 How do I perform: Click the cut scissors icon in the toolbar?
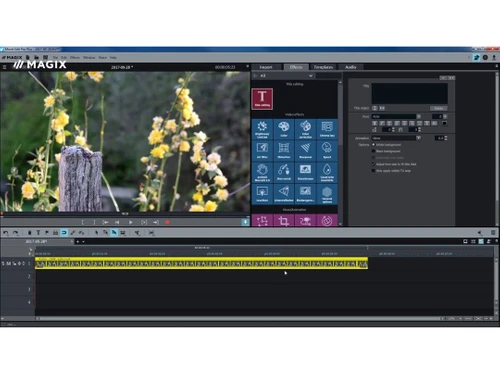pos(137,233)
